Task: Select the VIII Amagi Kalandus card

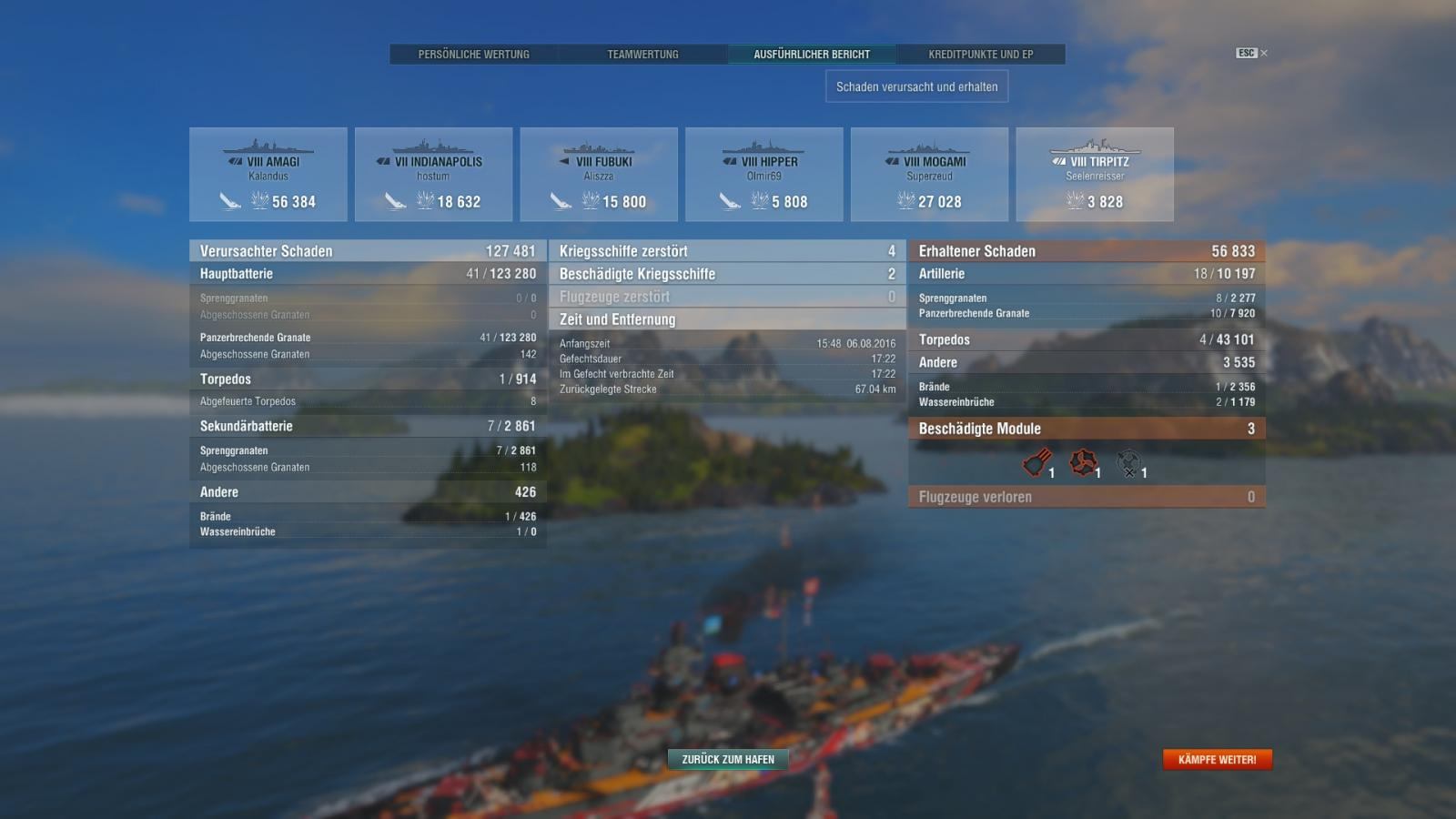Action: [268, 175]
